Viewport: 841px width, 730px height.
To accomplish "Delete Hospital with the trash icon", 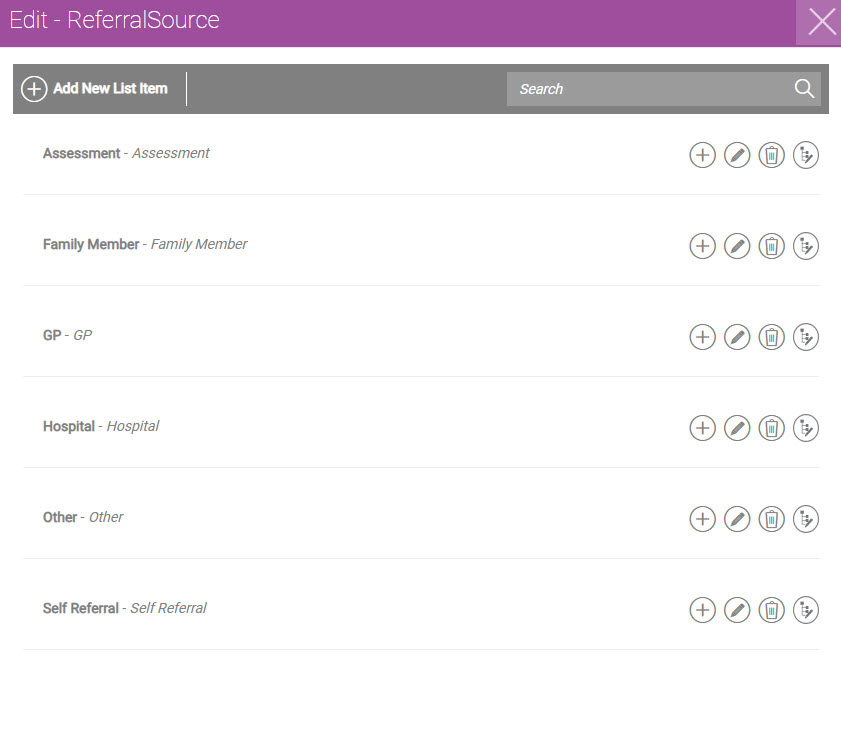I will (x=771, y=428).
